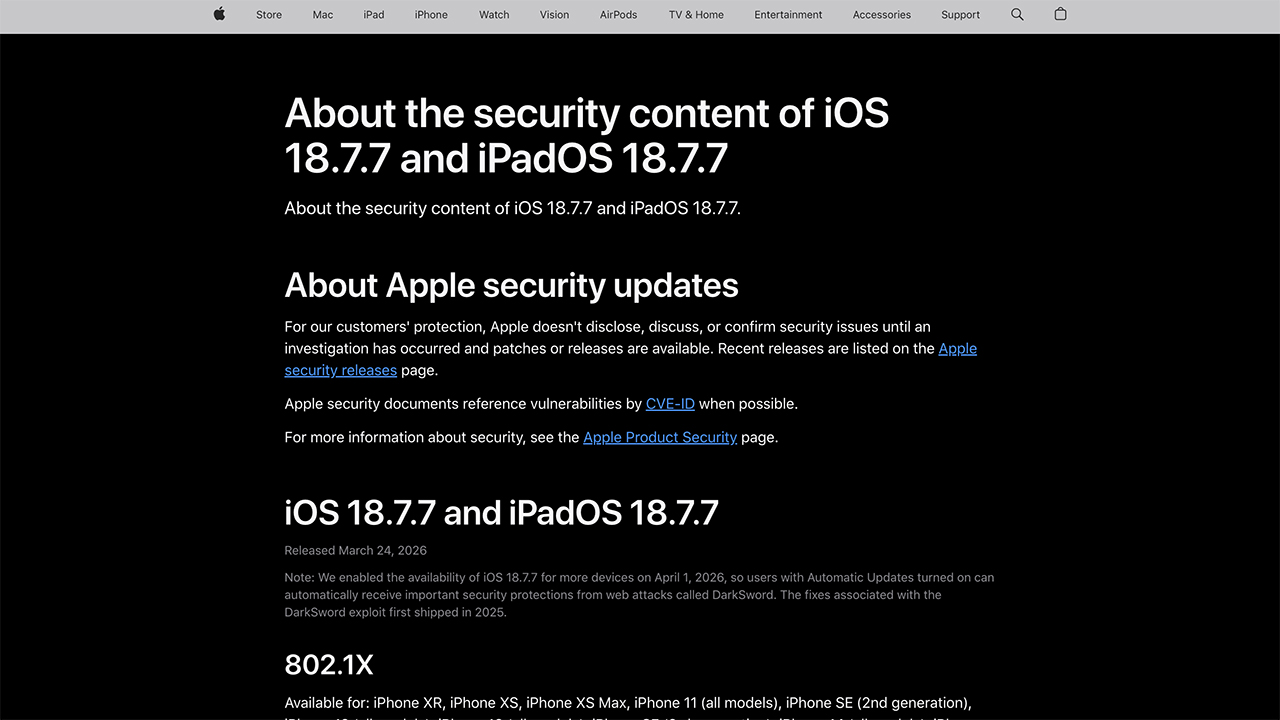
Task: Open the Accessories page
Action: pyautogui.click(x=881, y=15)
